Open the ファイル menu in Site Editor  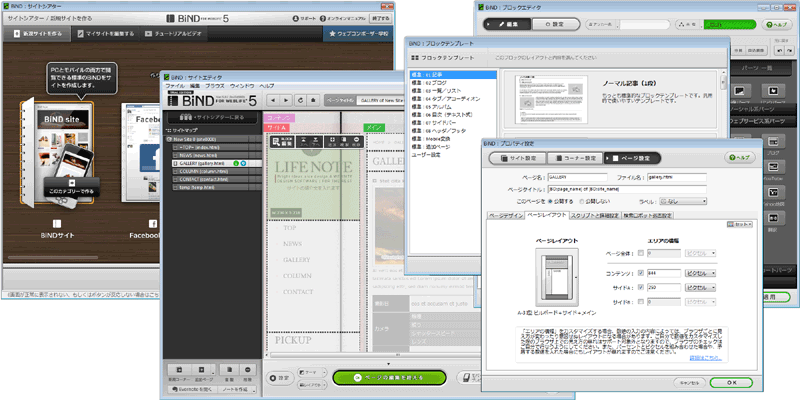tap(175, 86)
